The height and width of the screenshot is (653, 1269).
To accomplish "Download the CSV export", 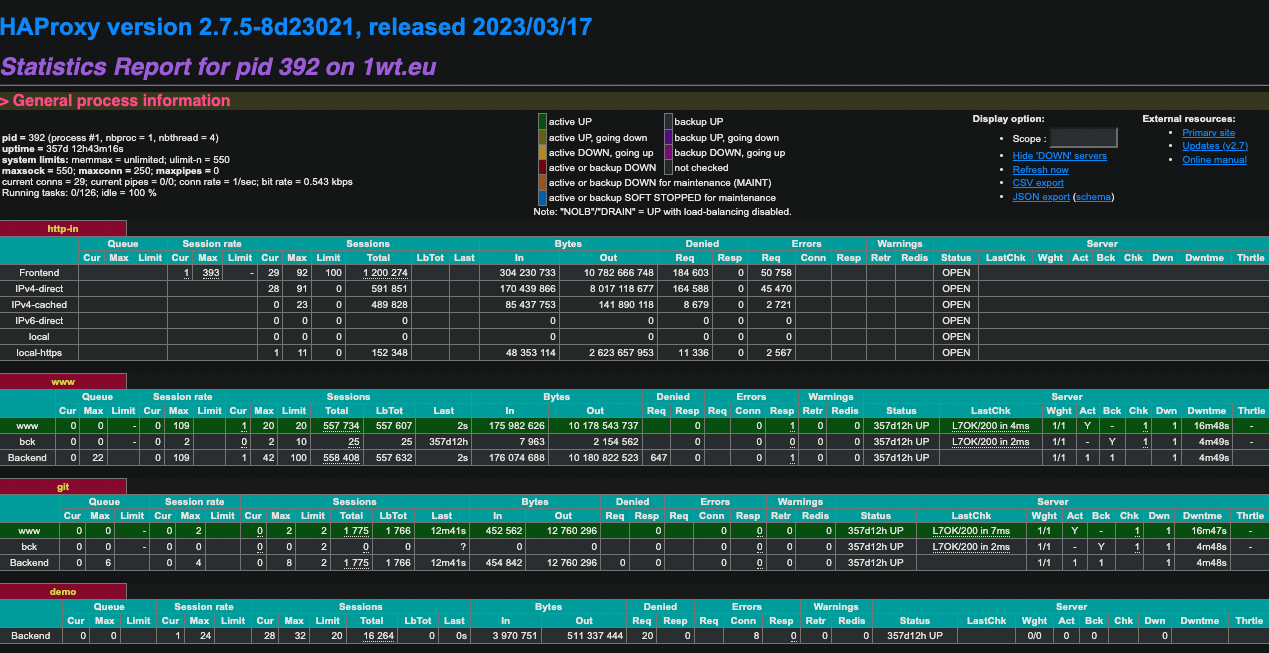I will 1038,183.
